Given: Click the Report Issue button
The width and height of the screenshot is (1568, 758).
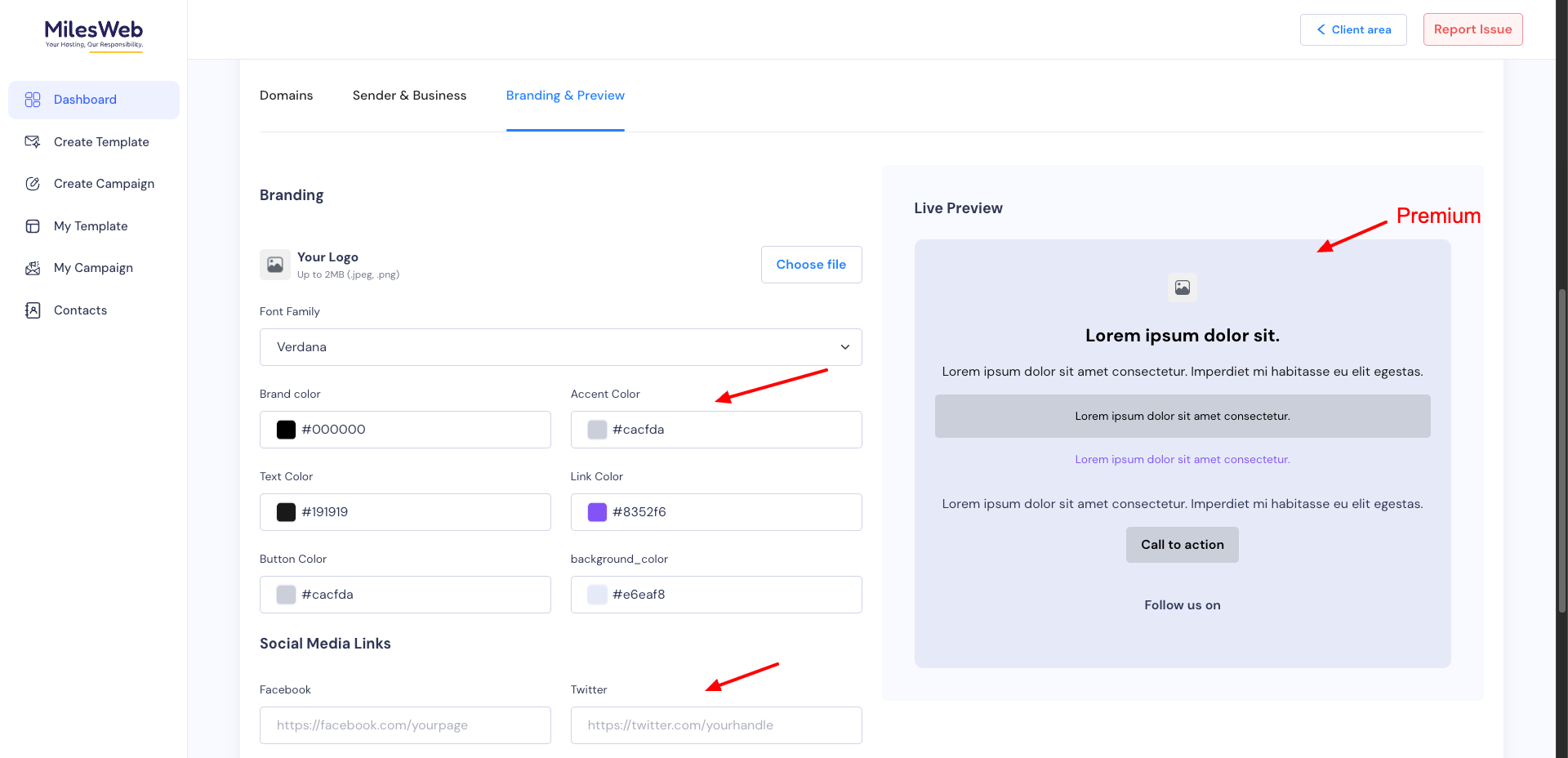Looking at the screenshot, I should (x=1472, y=29).
